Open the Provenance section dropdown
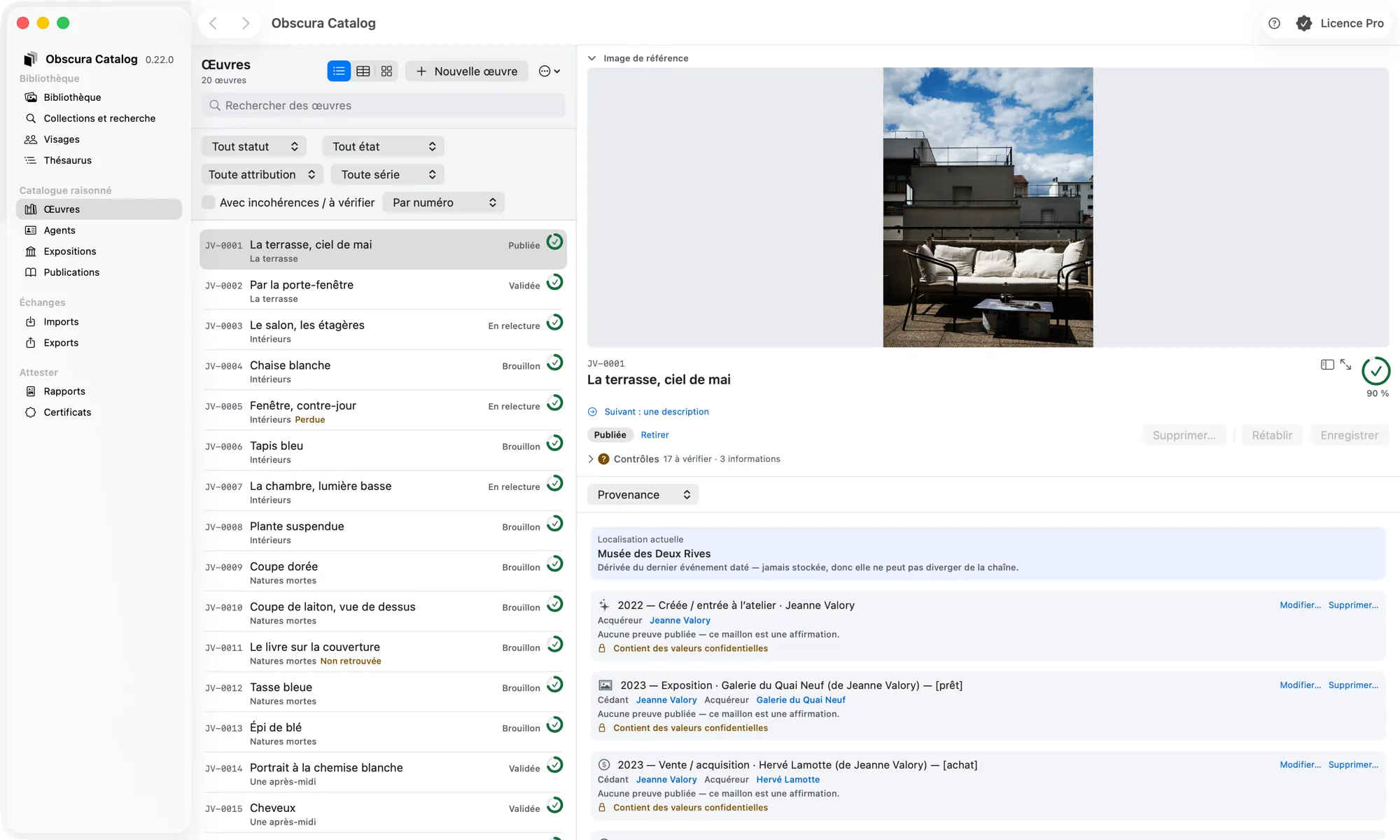1400x840 pixels. point(643,495)
